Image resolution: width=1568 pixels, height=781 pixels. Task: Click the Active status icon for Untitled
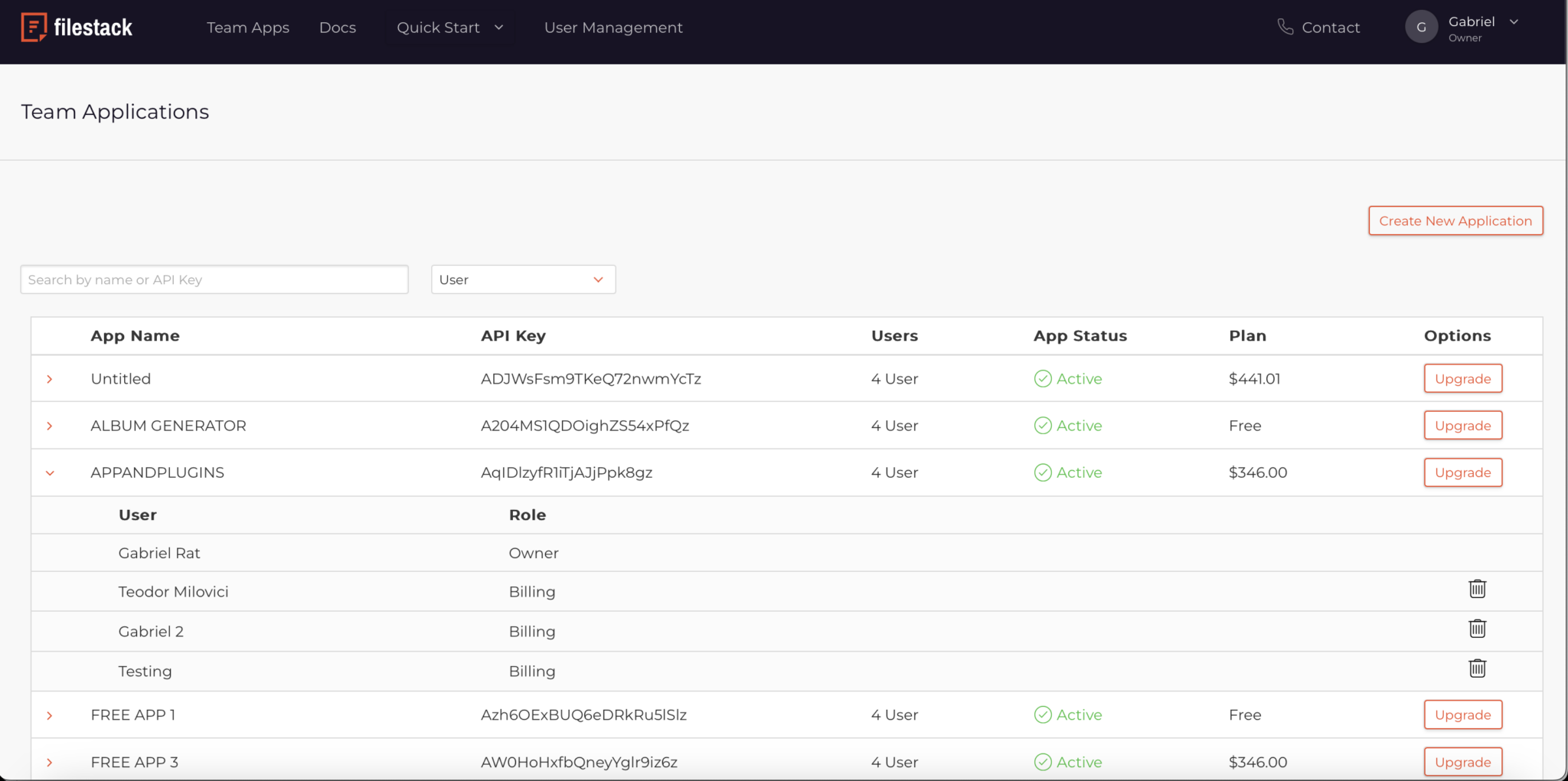point(1043,378)
